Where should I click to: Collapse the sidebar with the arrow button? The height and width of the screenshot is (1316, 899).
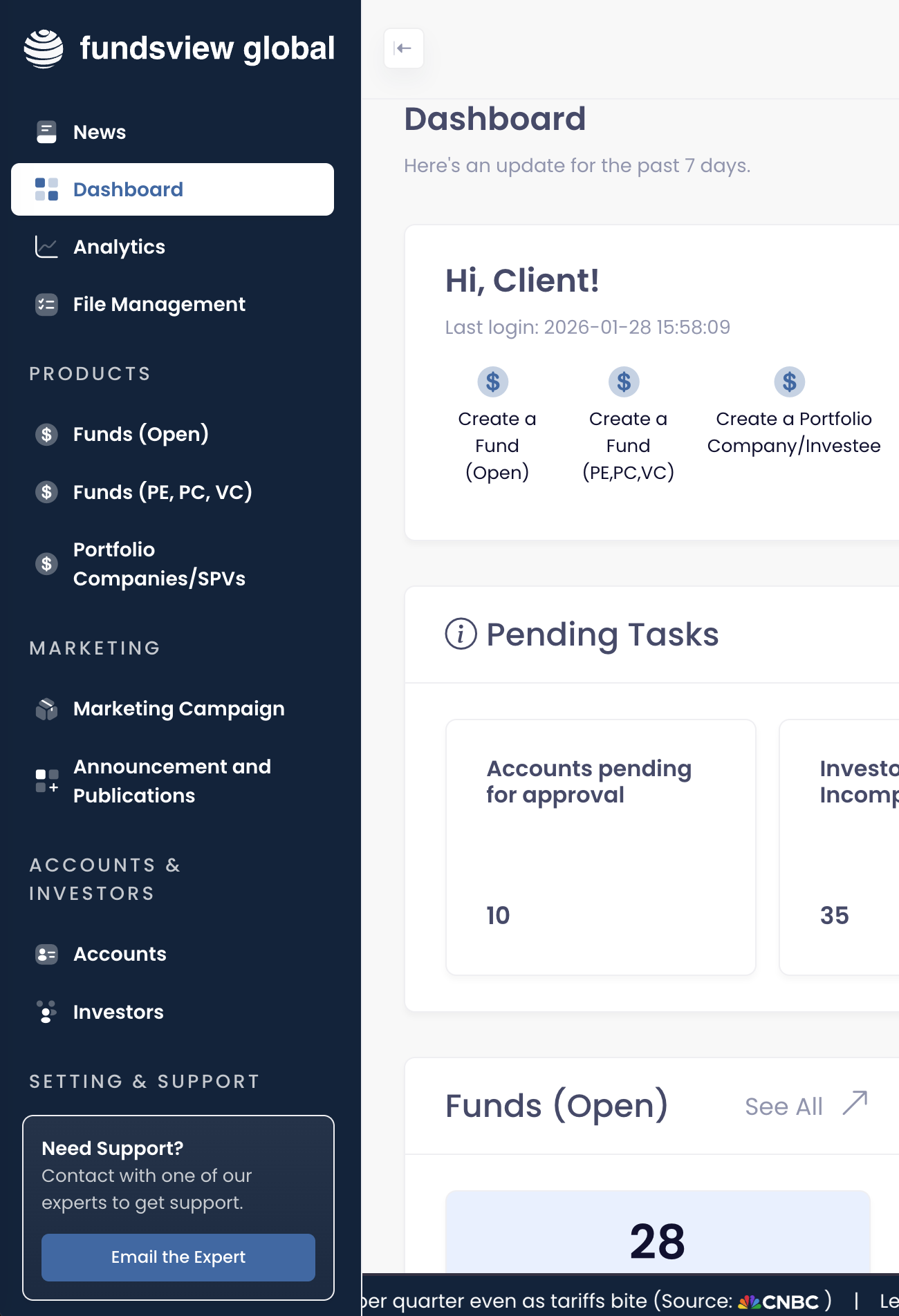pyautogui.click(x=403, y=48)
